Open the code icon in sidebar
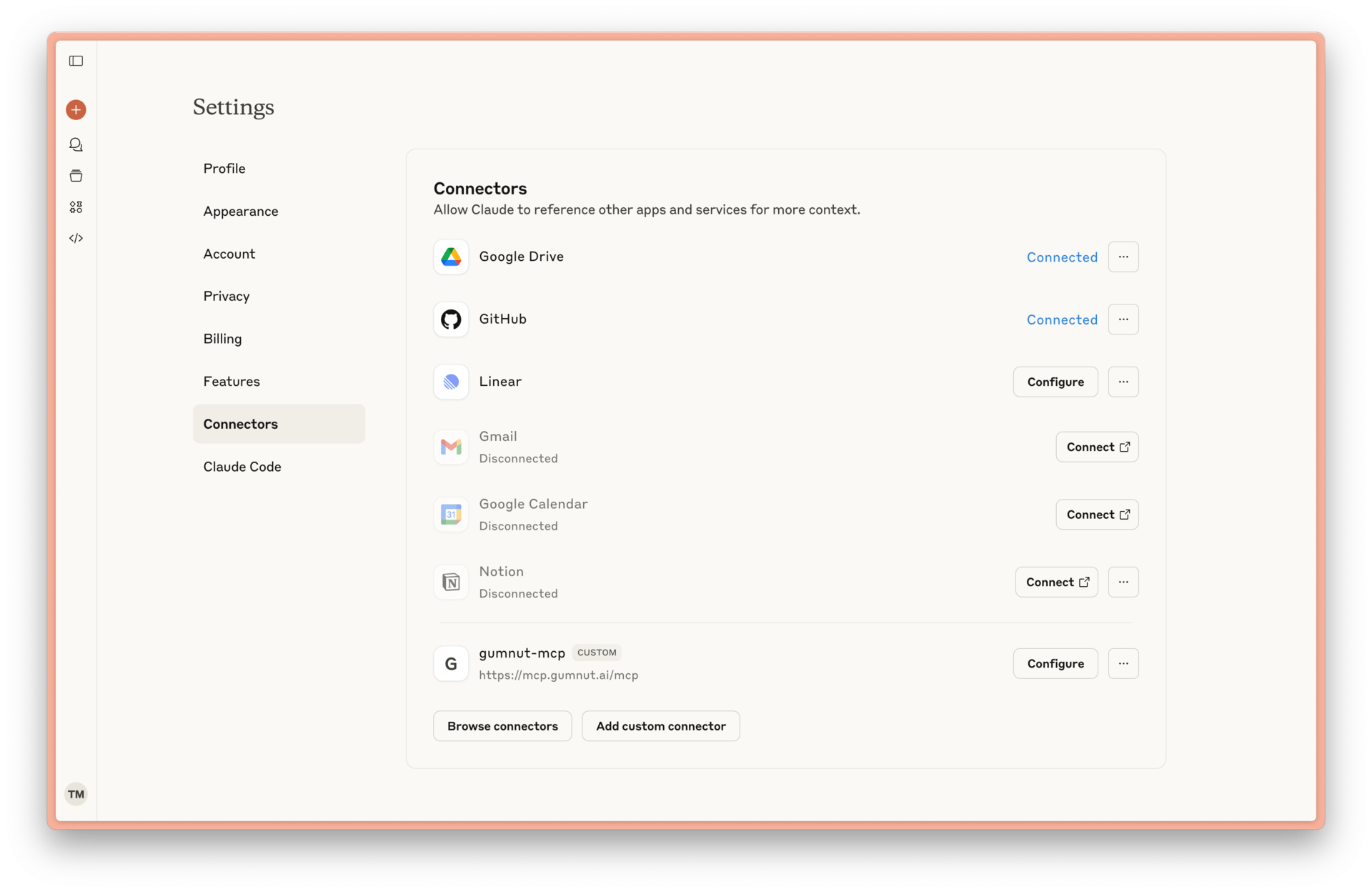1372x892 pixels. [76, 238]
